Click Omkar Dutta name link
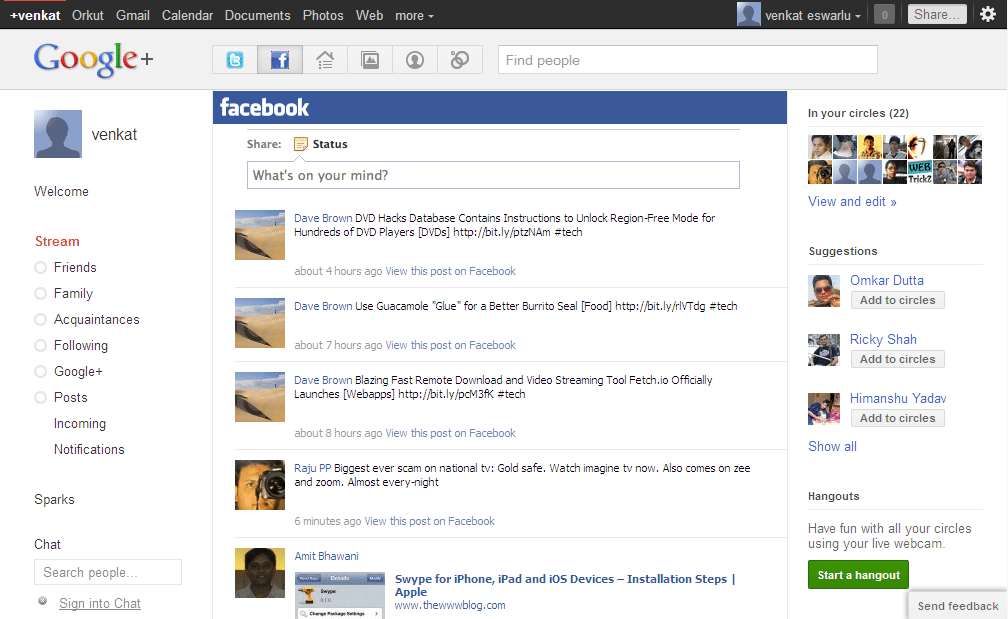 pyautogui.click(x=886, y=280)
